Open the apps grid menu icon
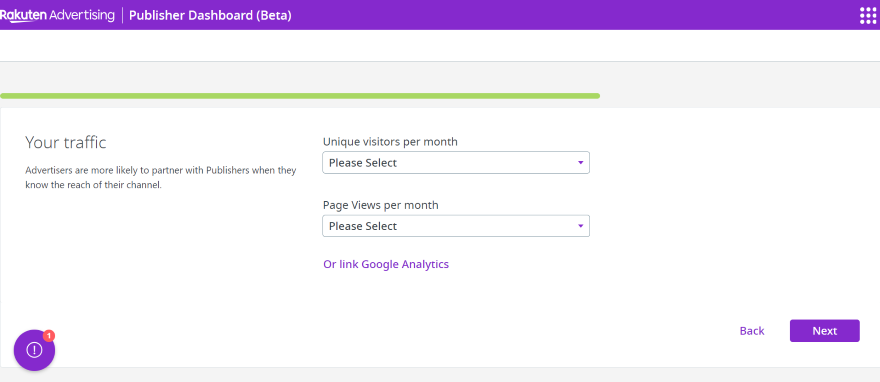Screen dimensions: 880x382 pyautogui.click(x=868, y=15)
